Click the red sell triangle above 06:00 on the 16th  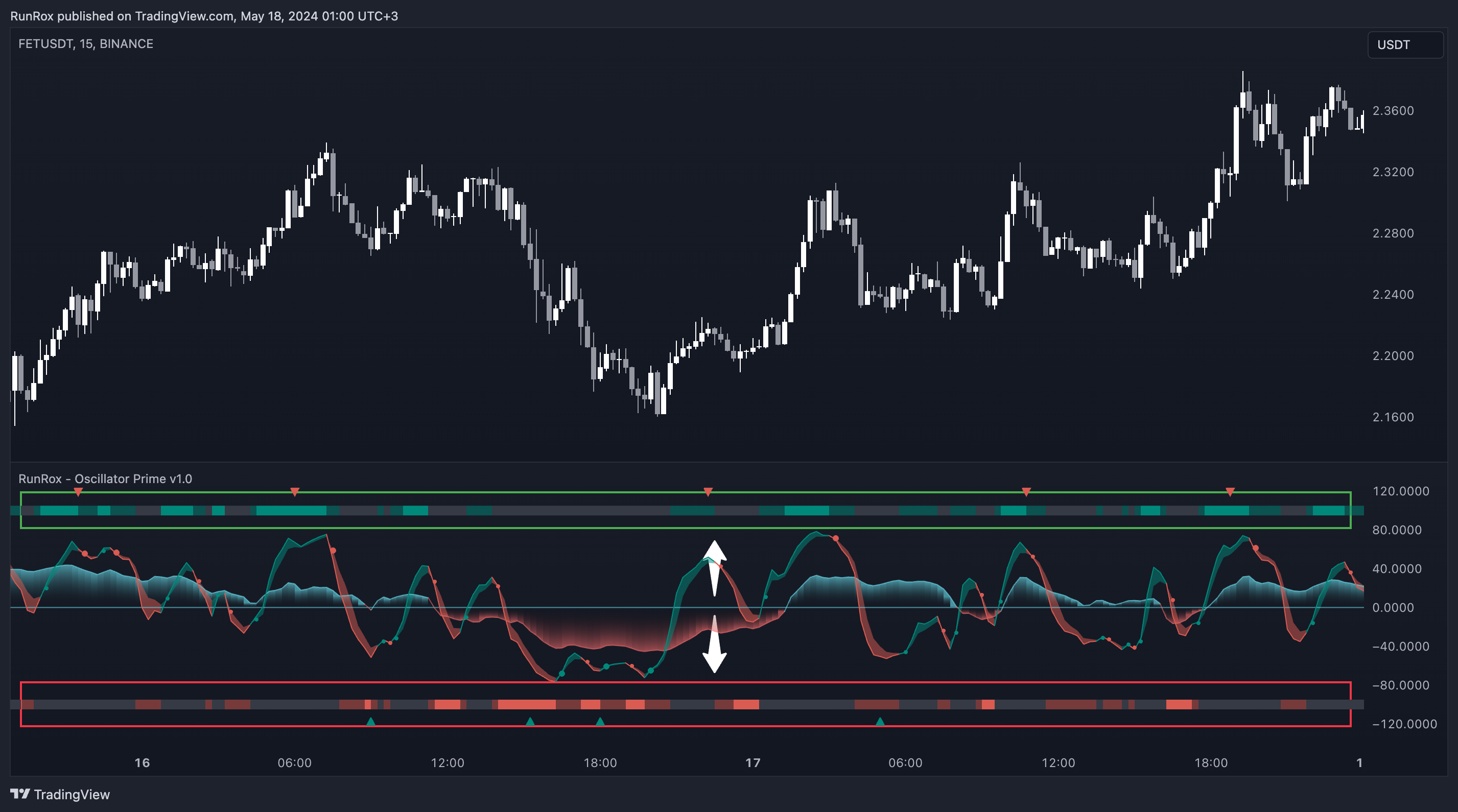(294, 492)
